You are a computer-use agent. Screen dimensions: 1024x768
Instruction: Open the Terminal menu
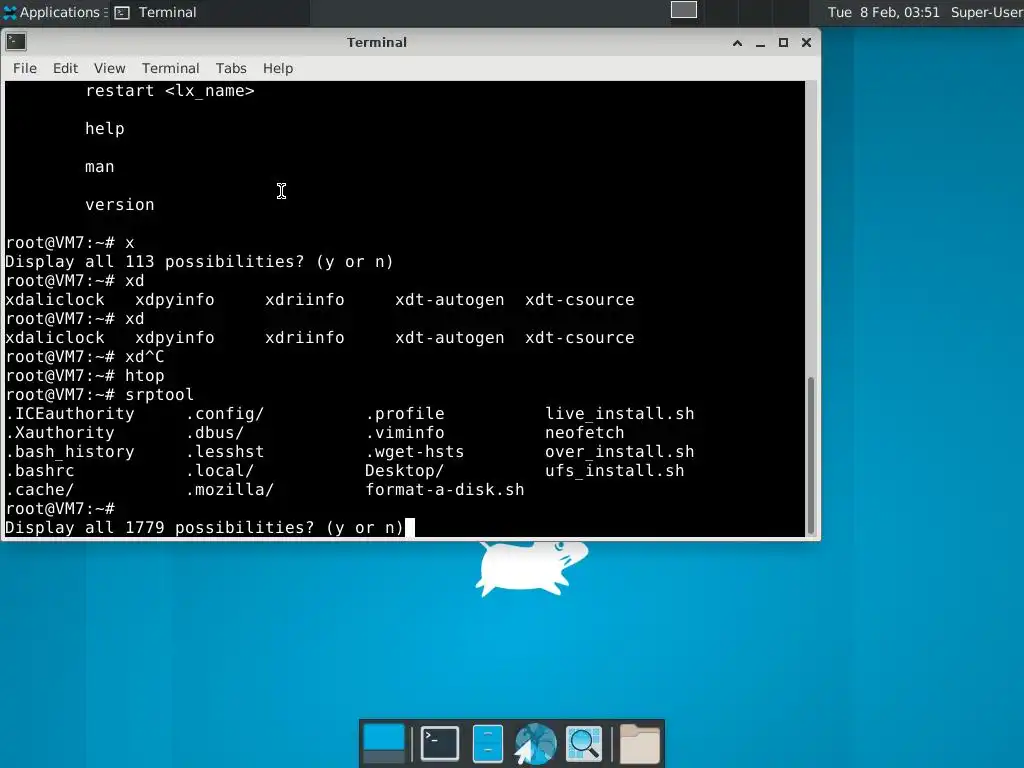pyautogui.click(x=170, y=68)
